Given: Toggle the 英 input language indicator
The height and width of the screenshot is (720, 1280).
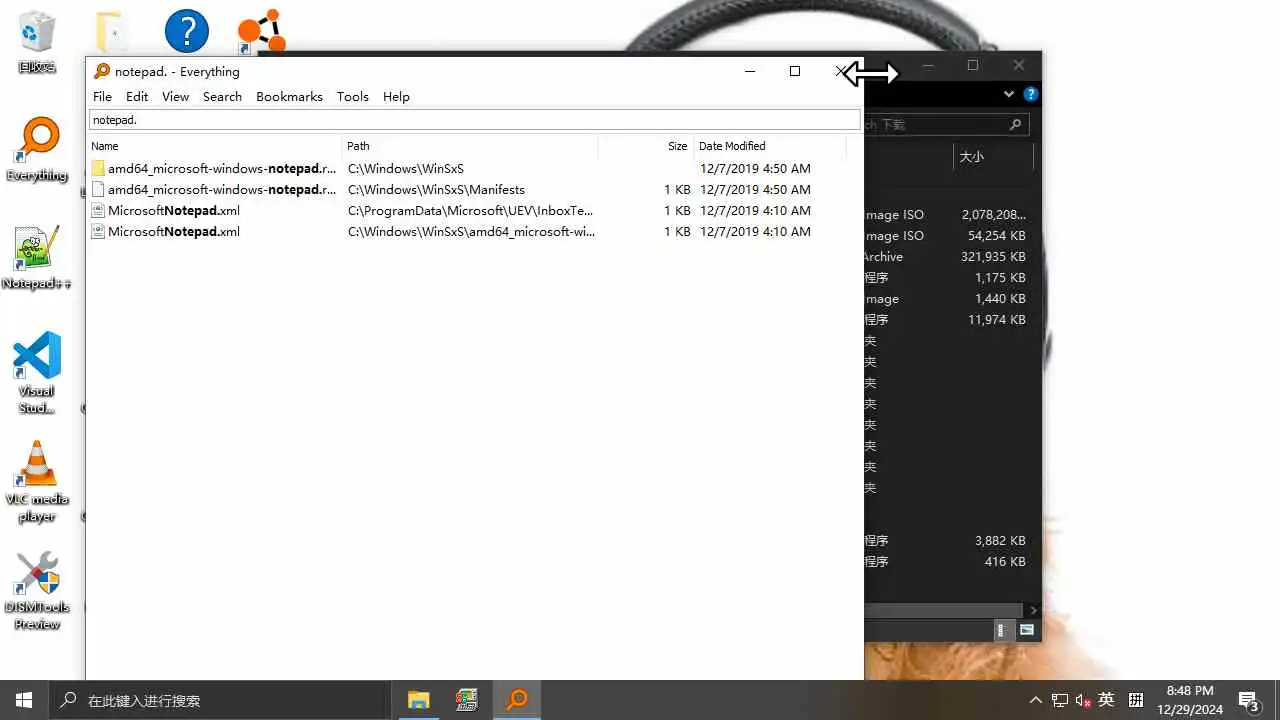Looking at the screenshot, I should [x=1106, y=700].
